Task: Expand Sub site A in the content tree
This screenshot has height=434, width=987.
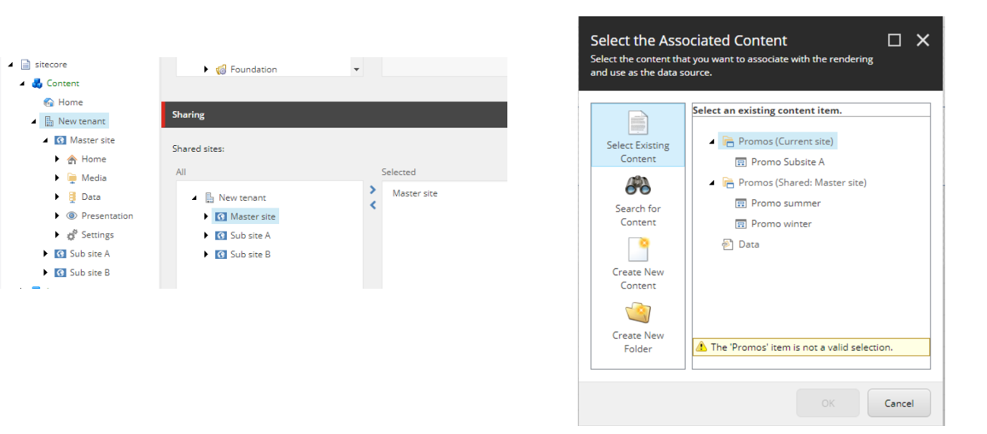Action: point(45,254)
